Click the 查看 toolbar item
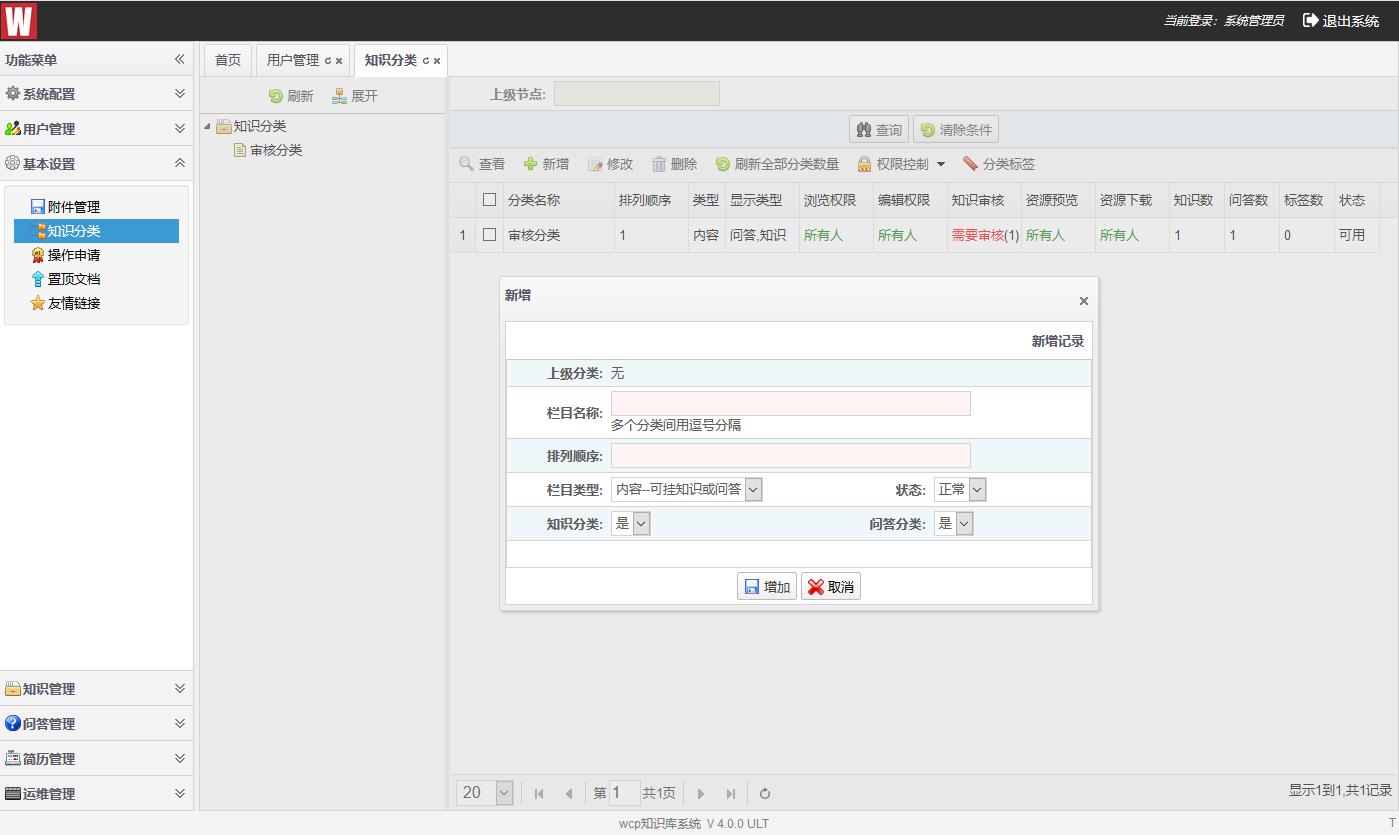Viewport: 1399px width, 835px height. pyautogui.click(x=482, y=164)
